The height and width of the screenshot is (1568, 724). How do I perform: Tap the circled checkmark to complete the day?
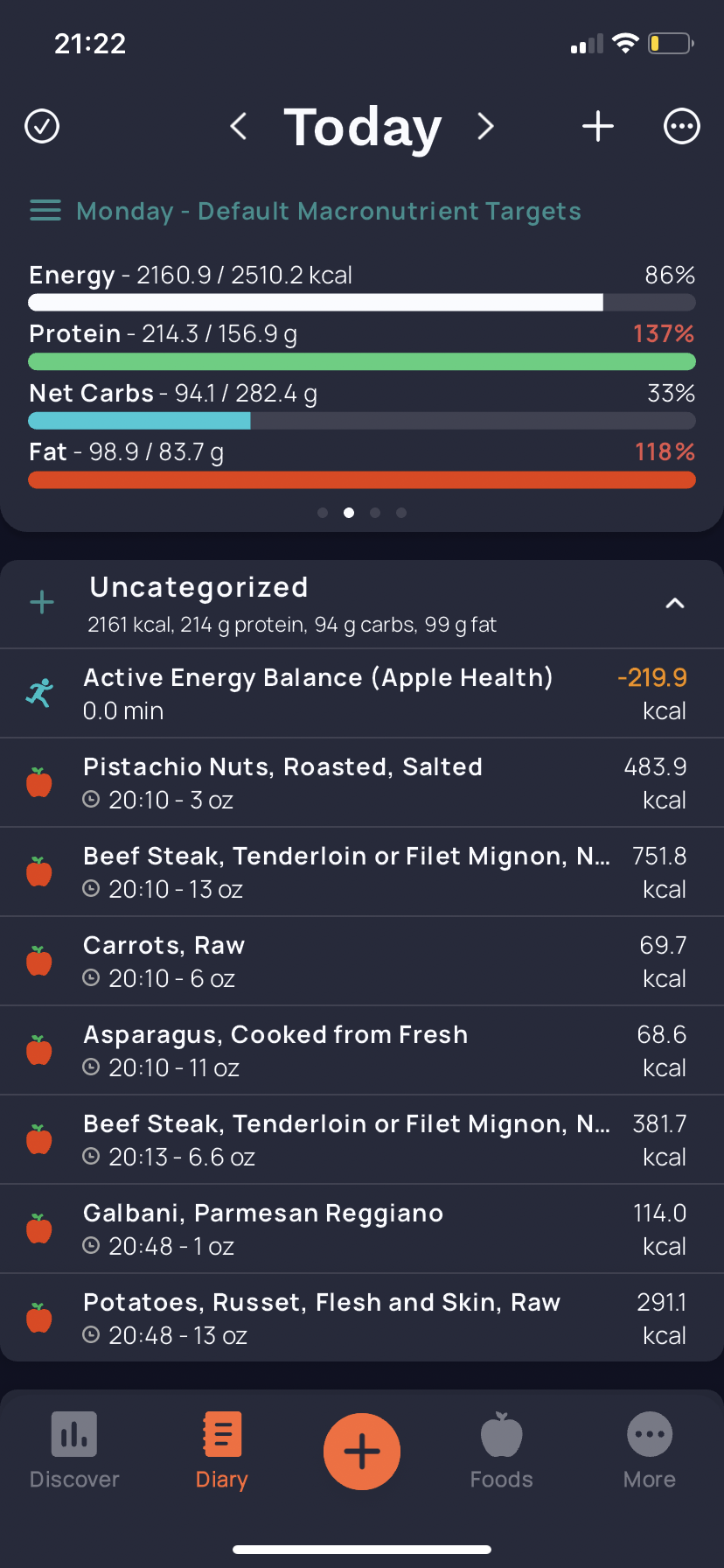point(42,126)
